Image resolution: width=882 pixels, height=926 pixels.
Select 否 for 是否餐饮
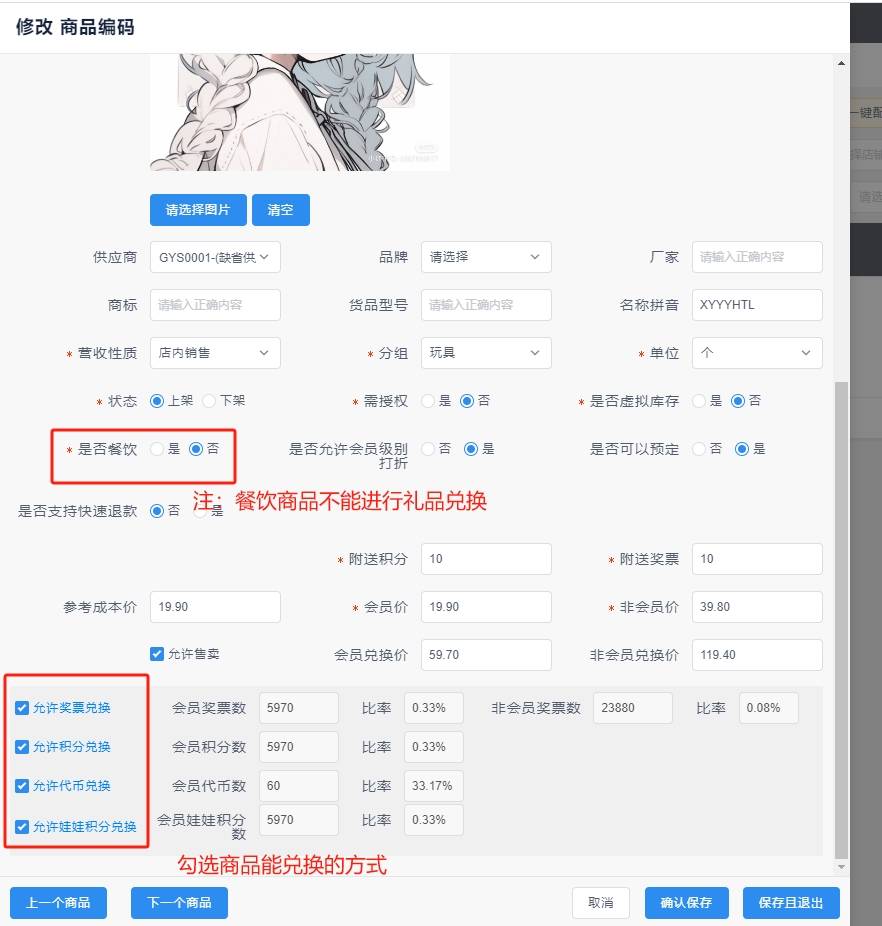coord(196,449)
